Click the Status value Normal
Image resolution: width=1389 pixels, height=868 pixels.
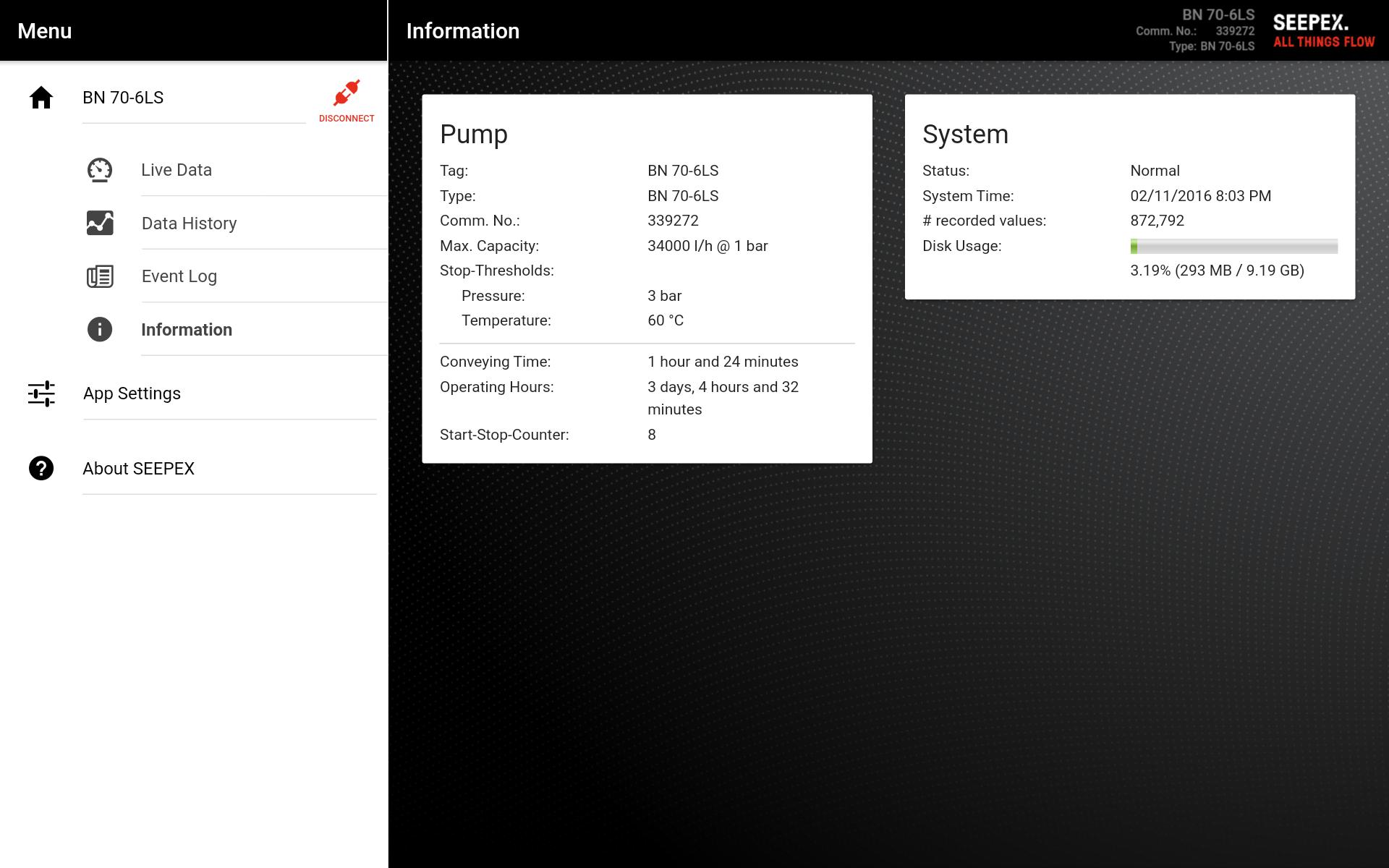click(x=1155, y=171)
